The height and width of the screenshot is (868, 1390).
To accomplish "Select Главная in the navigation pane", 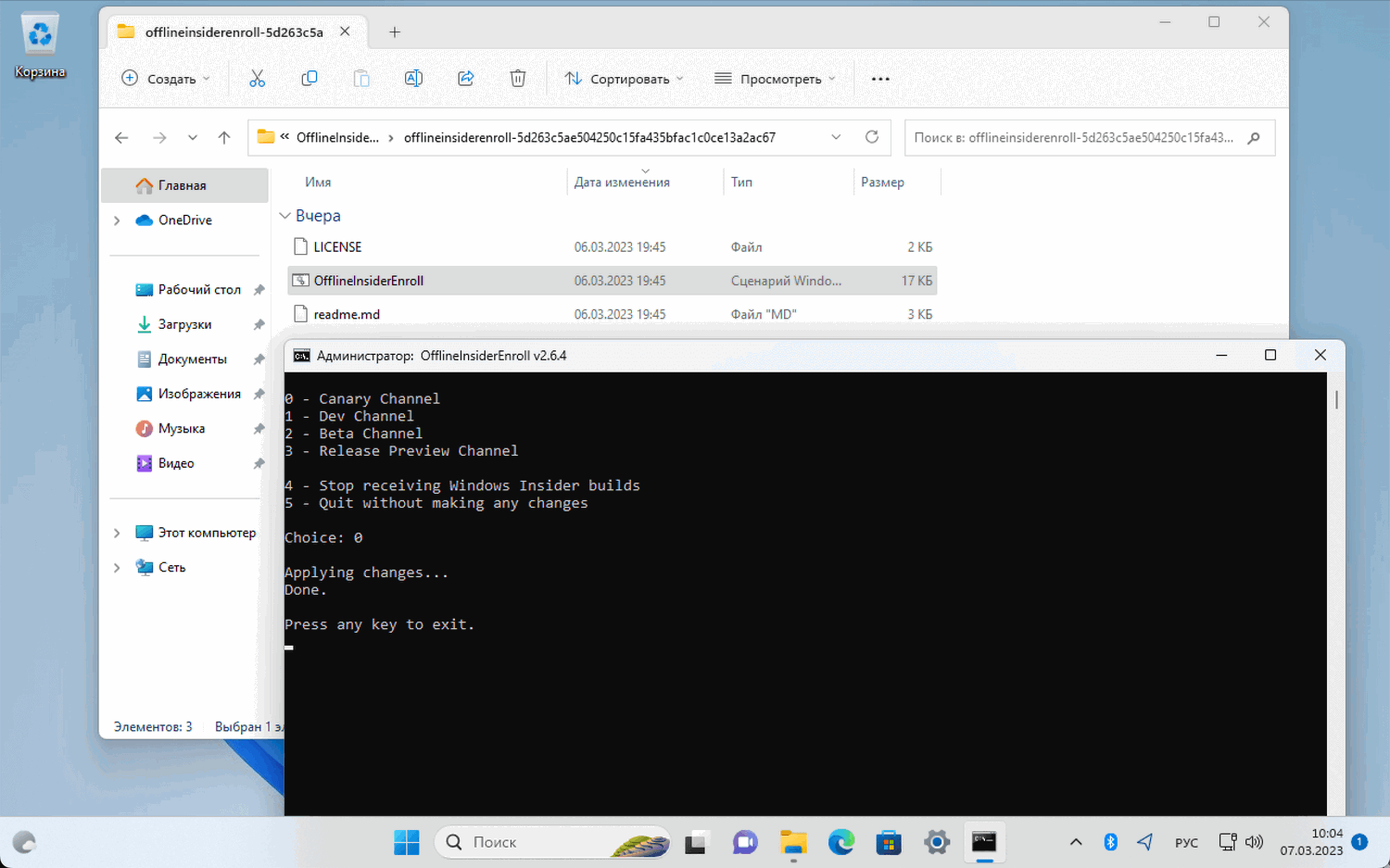I will pos(184,185).
